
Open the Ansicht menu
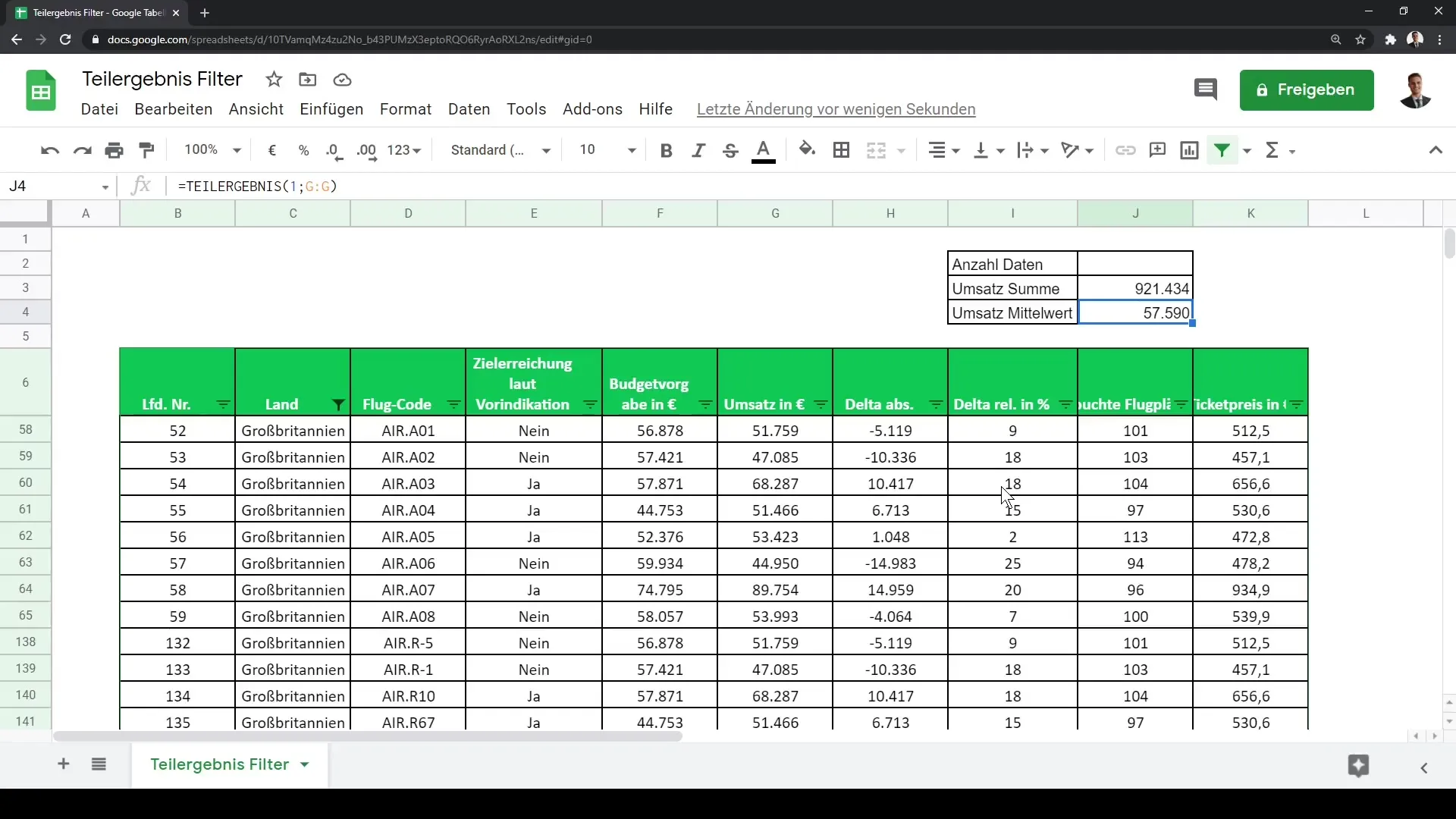point(256,109)
